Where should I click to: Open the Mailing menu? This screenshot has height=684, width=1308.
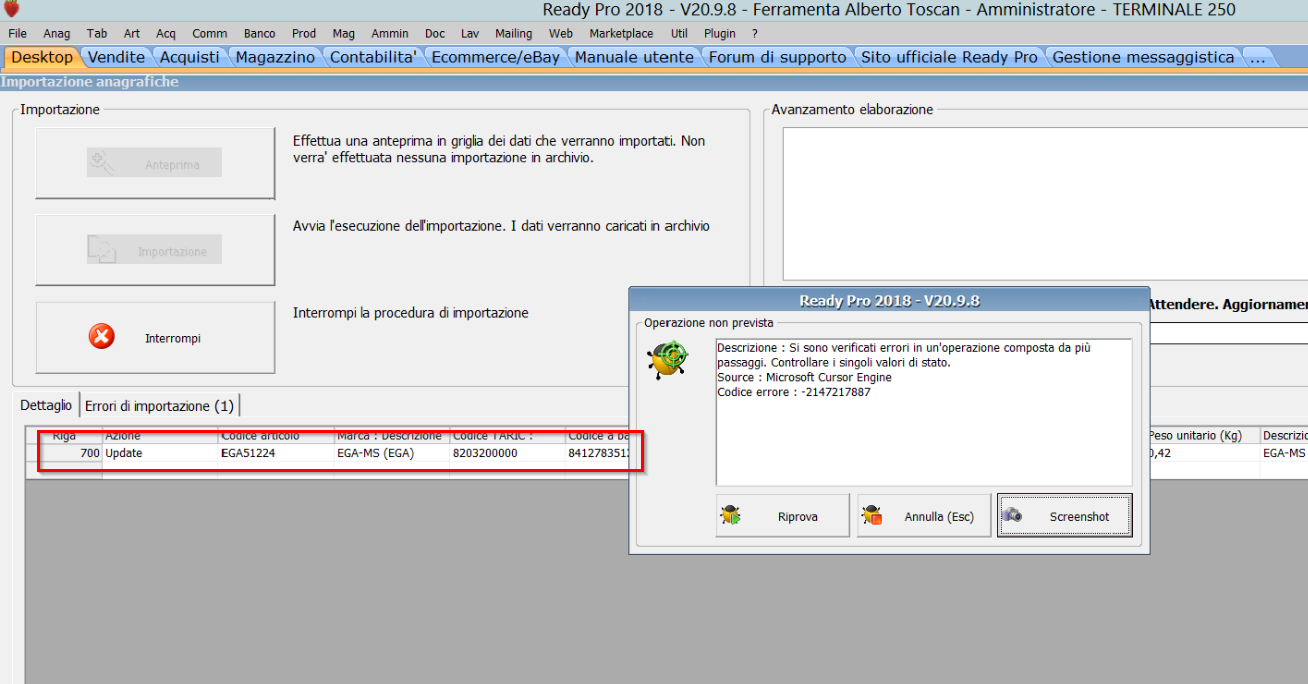514,33
